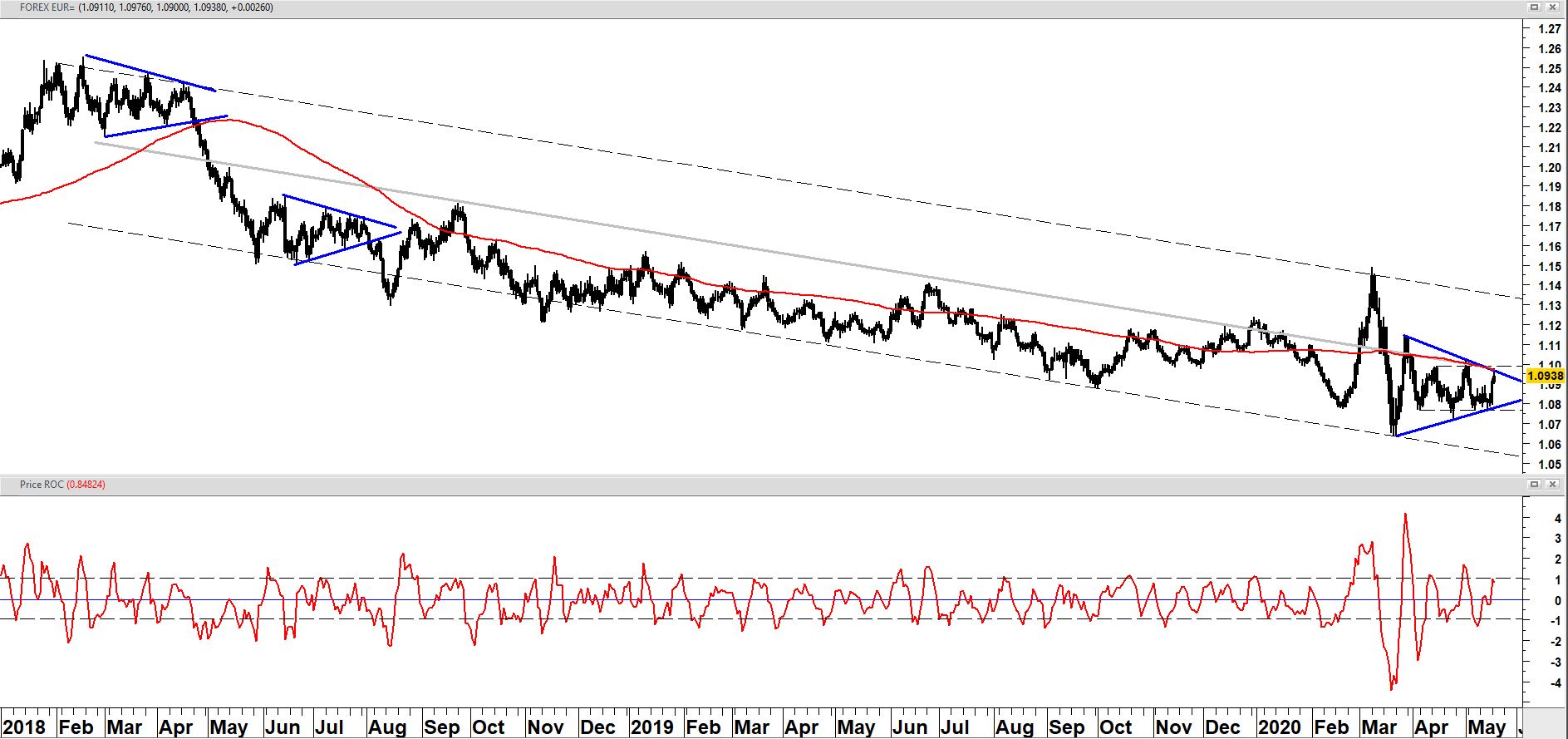Click the 4 value on ROC scale

click(x=1551, y=518)
